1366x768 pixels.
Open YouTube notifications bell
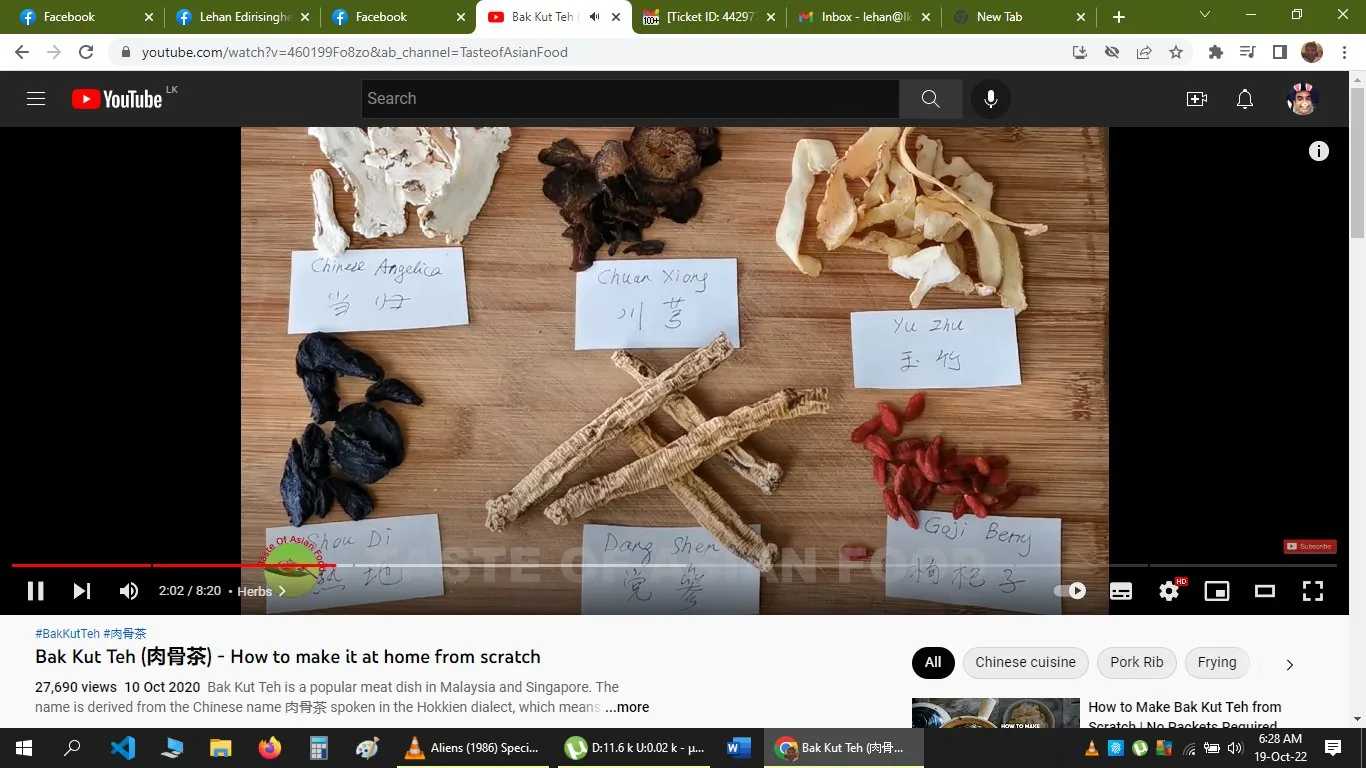[x=1244, y=98]
